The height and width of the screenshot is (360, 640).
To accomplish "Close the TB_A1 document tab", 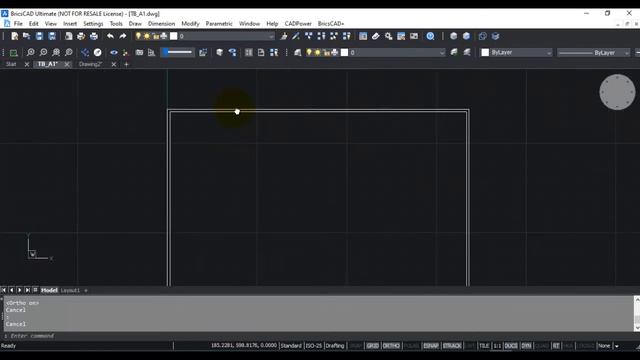I will [x=67, y=64].
